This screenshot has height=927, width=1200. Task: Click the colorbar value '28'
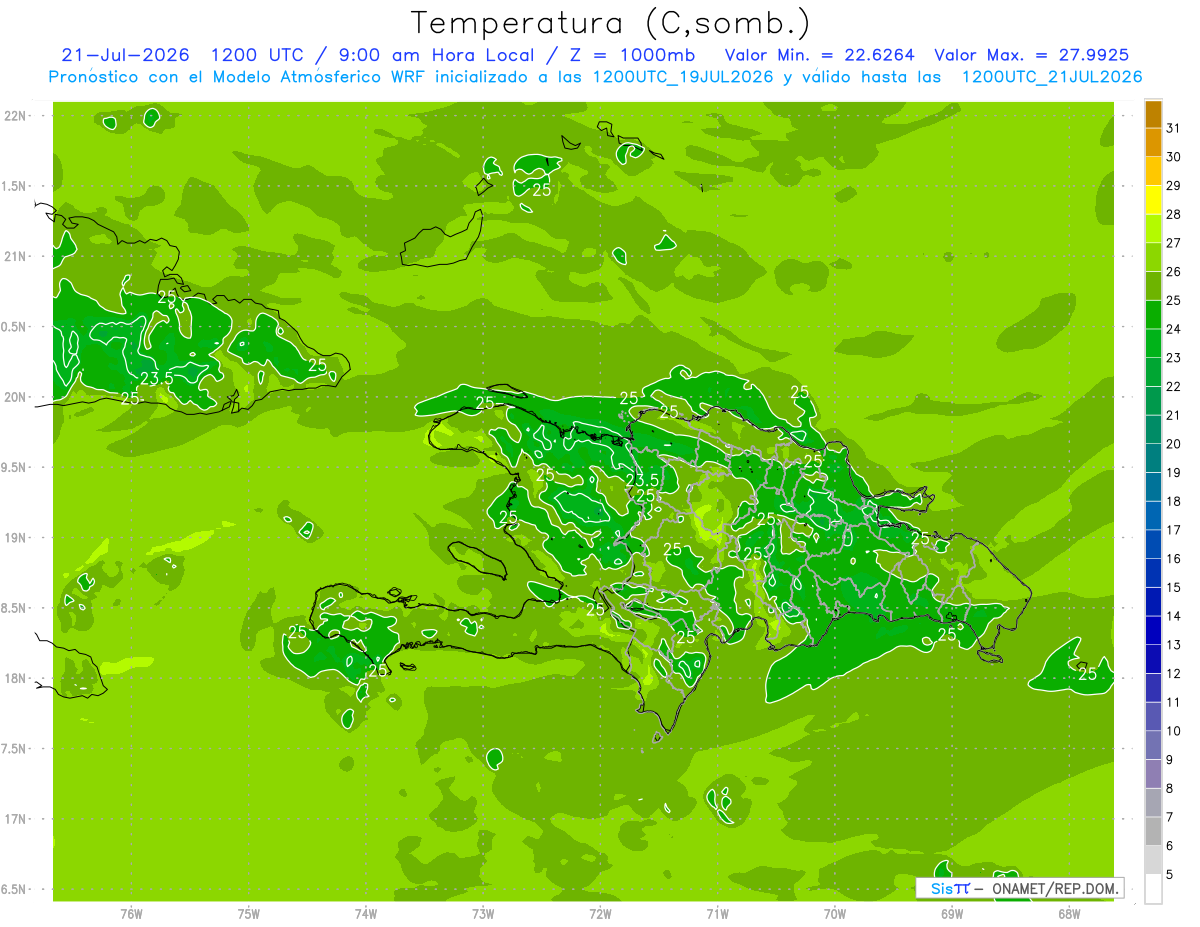[x=1174, y=214]
